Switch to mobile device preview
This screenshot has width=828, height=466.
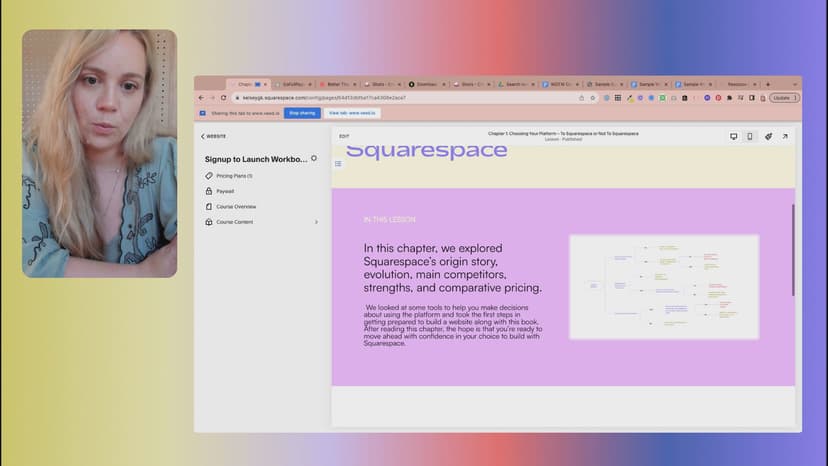tap(750, 136)
